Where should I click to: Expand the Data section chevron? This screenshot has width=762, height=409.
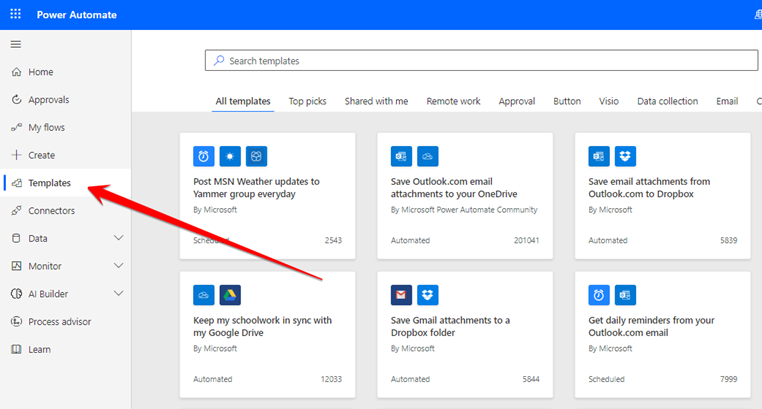[x=119, y=238]
